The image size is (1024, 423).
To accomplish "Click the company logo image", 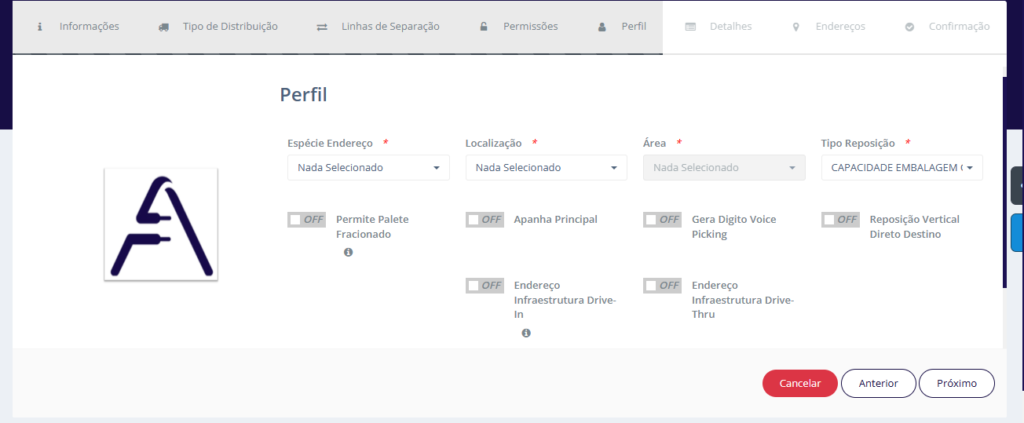I will (x=161, y=225).
